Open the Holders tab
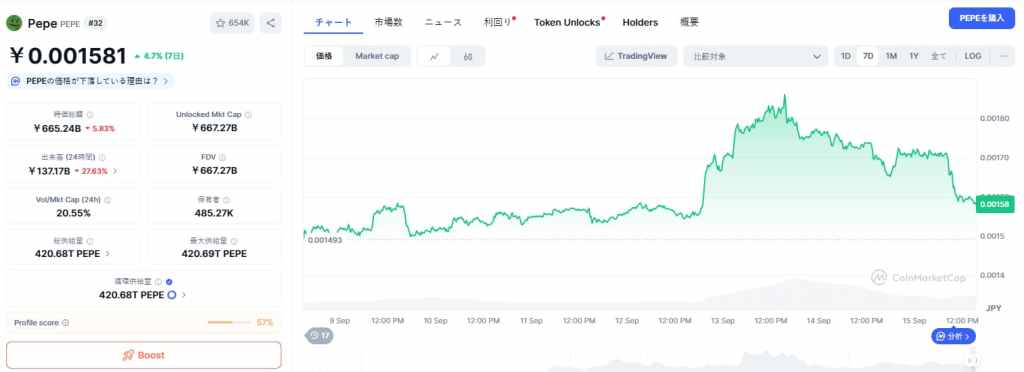This screenshot has height=372, width=1024. (640, 22)
